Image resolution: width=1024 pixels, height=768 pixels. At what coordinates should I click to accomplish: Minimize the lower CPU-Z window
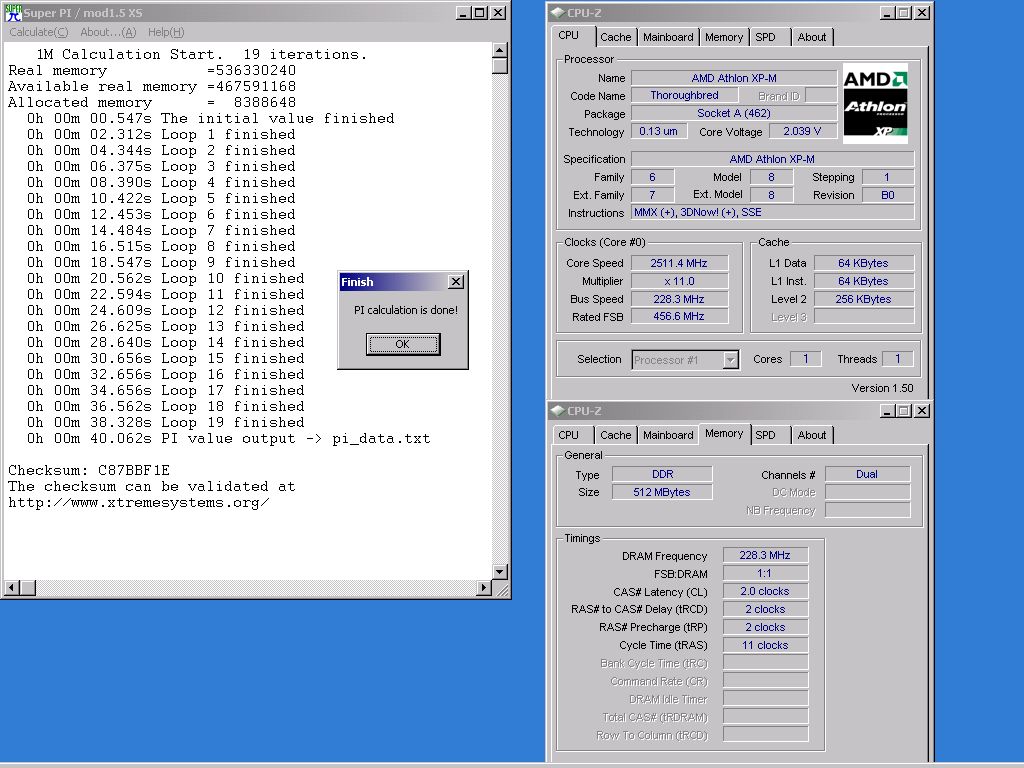887,411
